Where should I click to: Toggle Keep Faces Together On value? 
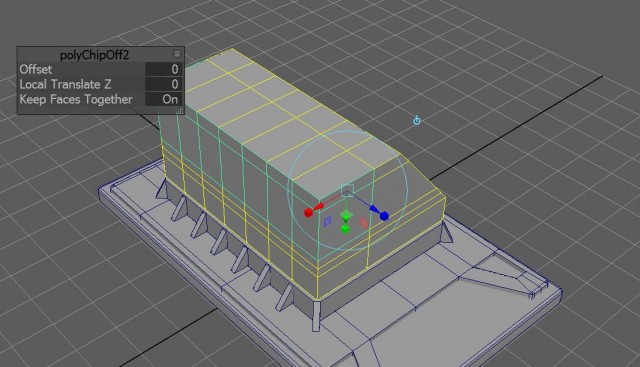(x=163, y=99)
